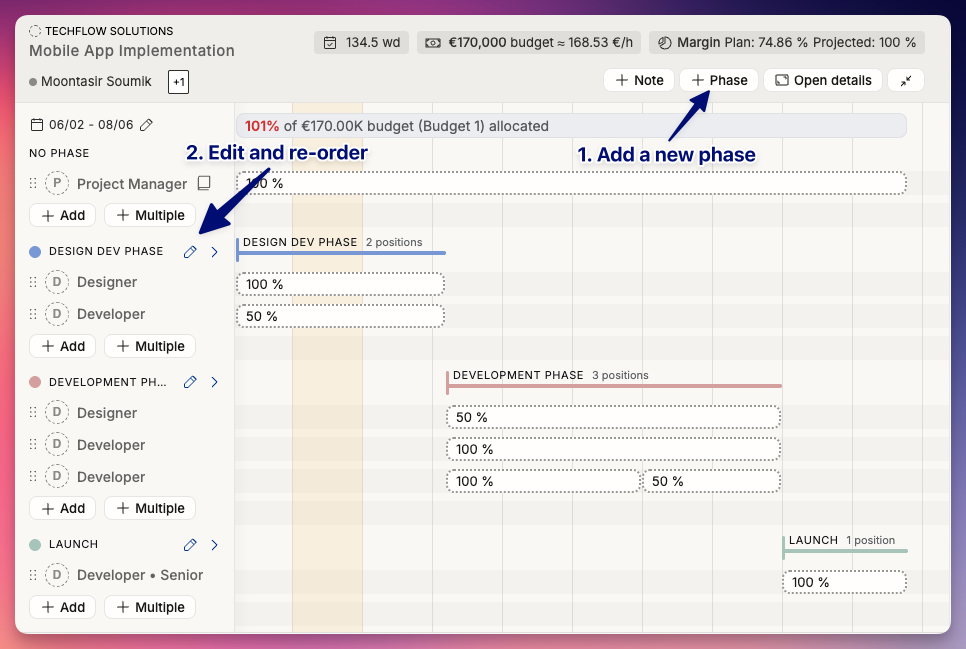Expand the Launch phase chevron
Viewport: 966px width, 649px height.
pyautogui.click(x=214, y=545)
